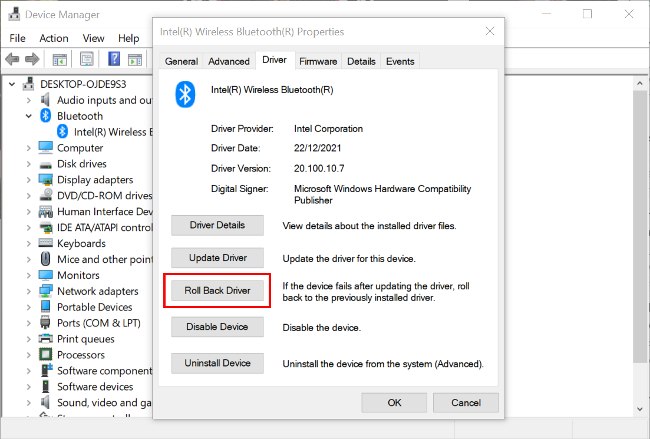Click the Uninstall Device button
This screenshot has height=439, width=650.
[x=217, y=363]
